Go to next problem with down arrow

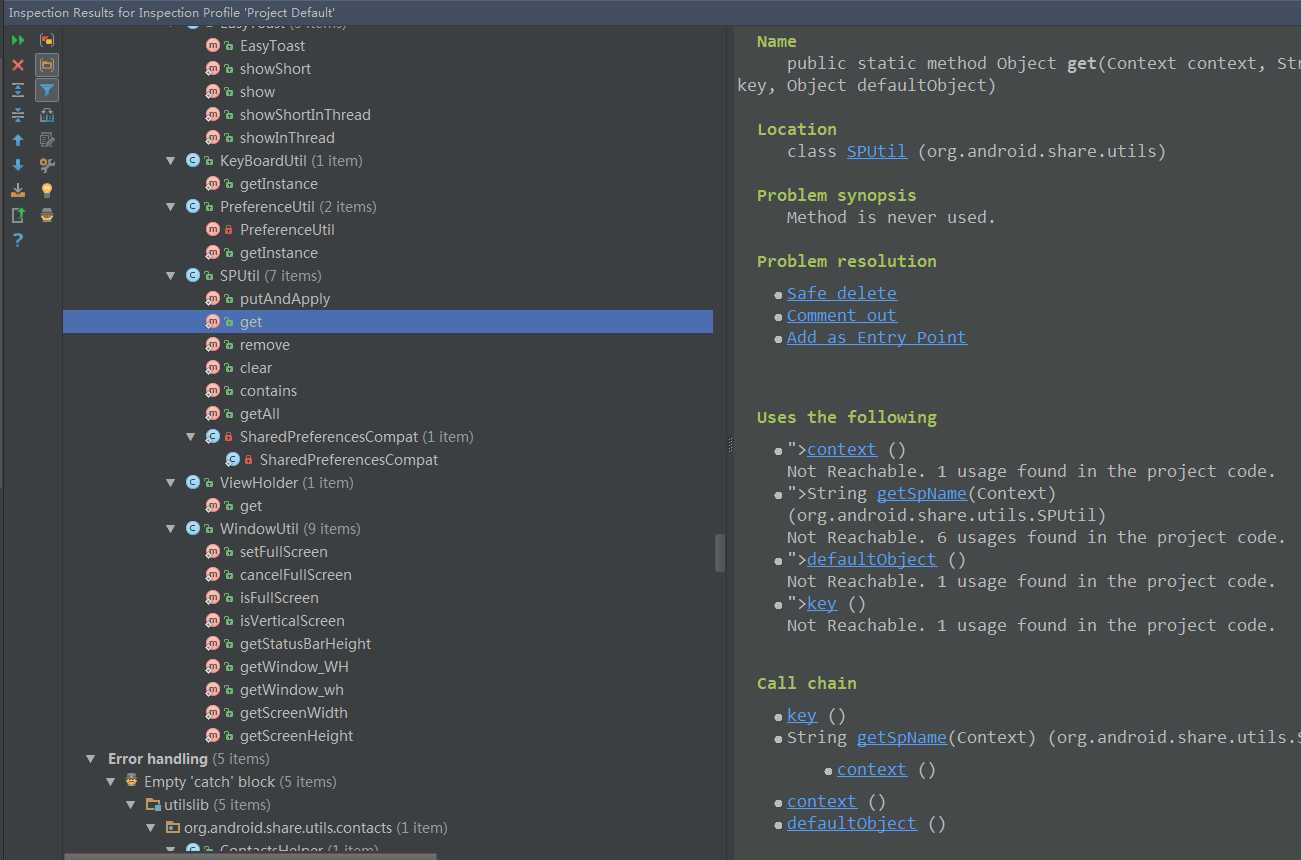[18, 165]
